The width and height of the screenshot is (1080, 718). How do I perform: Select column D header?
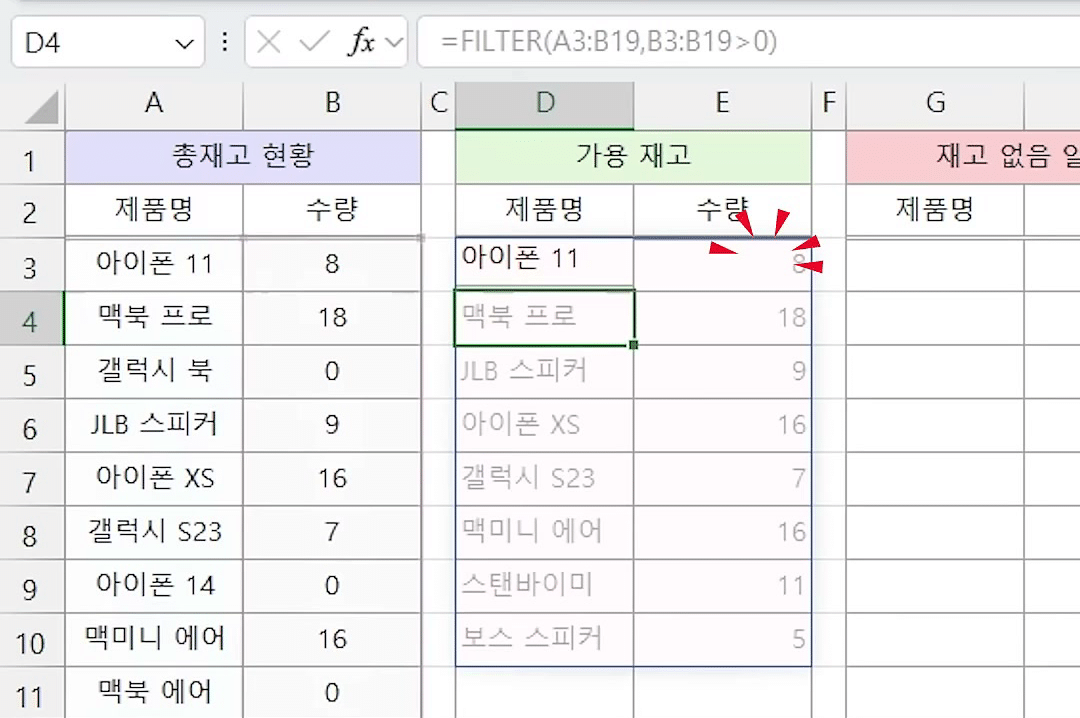pyautogui.click(x=544, y=103)
